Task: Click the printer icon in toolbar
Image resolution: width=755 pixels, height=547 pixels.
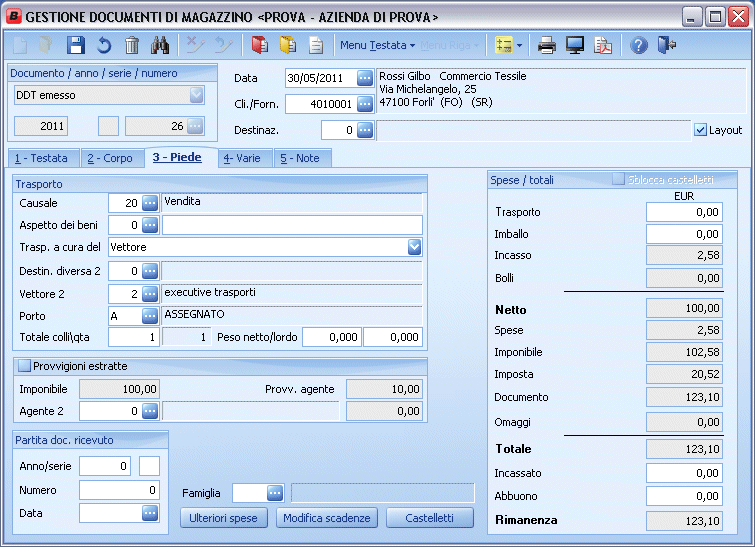Action: (547, 45)
